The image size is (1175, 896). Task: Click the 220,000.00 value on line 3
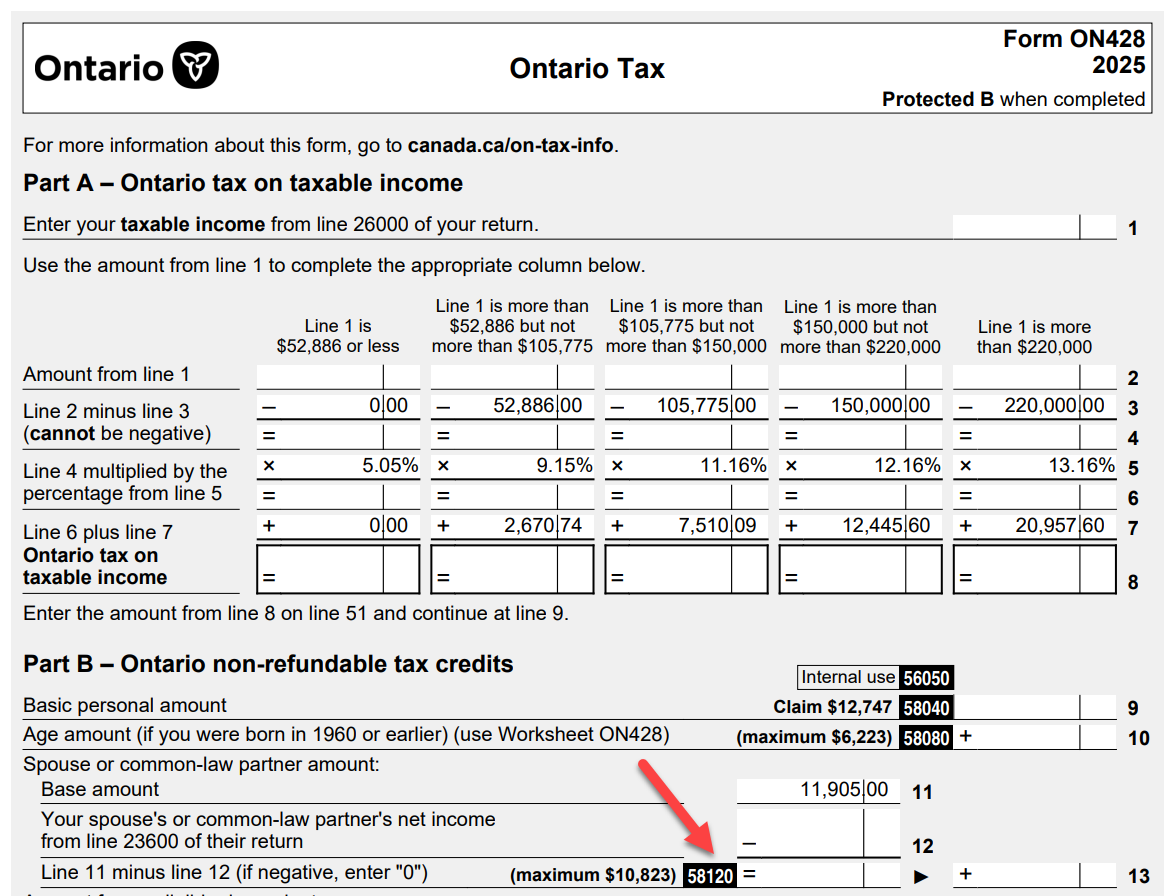click(x=1054, y=406)
